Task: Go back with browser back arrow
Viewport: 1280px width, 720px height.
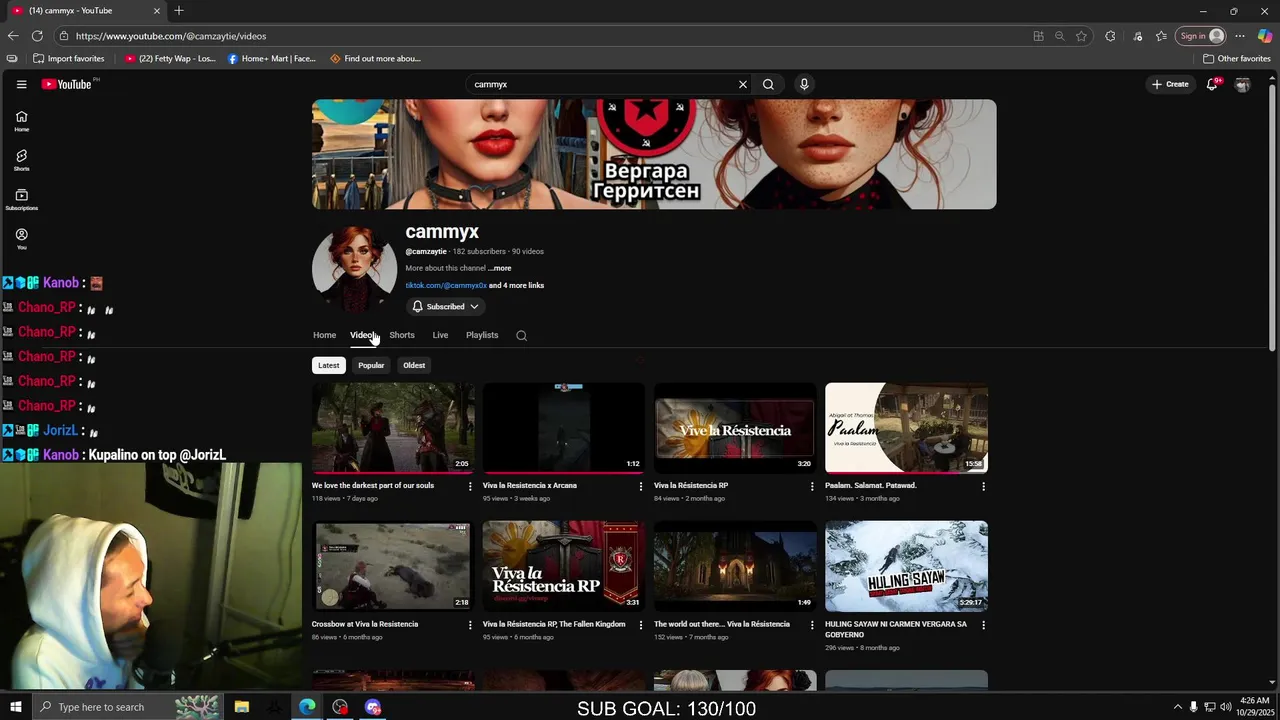Action: 13,36
